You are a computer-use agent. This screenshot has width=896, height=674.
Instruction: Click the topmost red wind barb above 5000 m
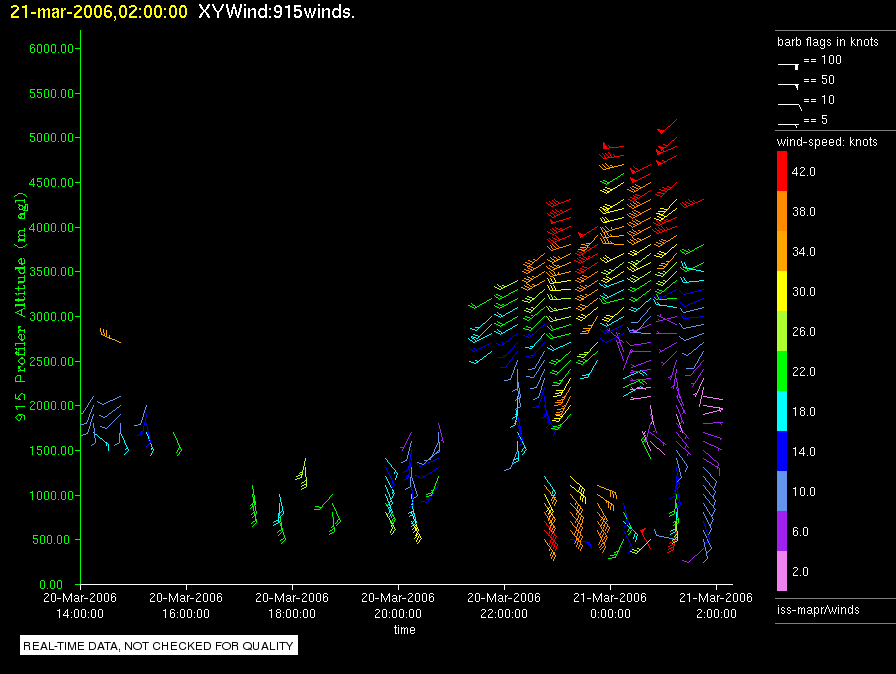[x=667, y=126]
